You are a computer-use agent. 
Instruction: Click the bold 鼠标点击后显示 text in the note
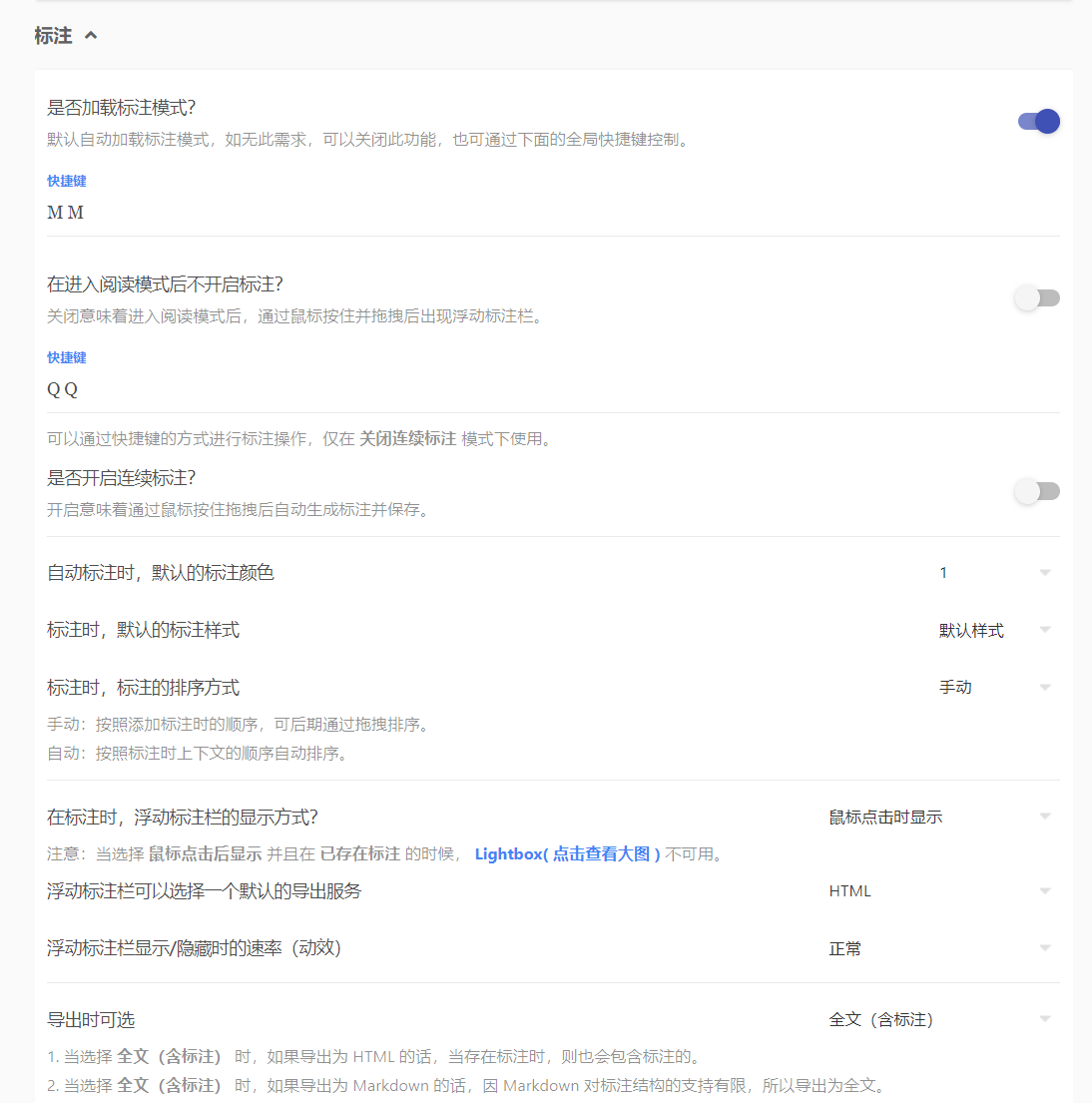tap(205, 854)
